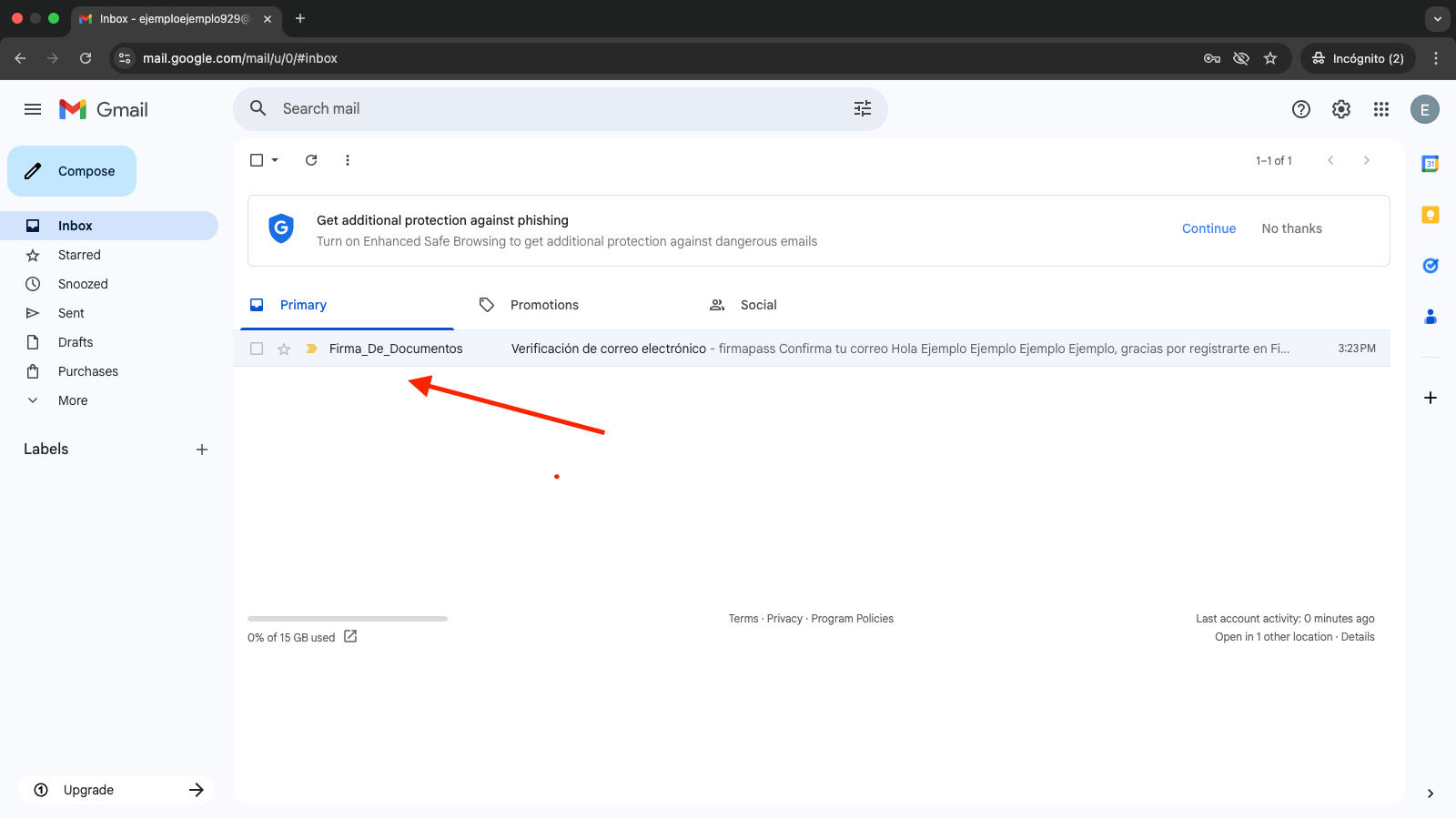1456x819 pixels.
Task: Select the Inbox browser tab
Action: pyautogui.click(x=175, y=18)
